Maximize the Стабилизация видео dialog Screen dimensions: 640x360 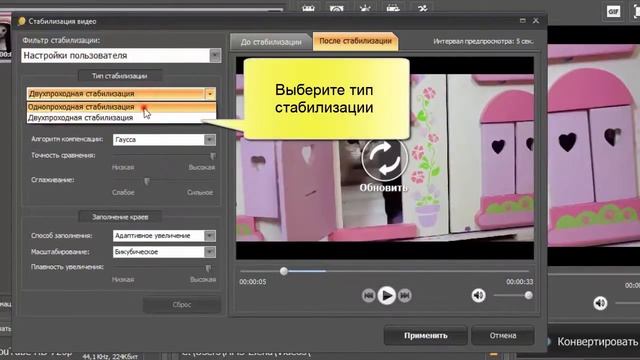point(522,20)
